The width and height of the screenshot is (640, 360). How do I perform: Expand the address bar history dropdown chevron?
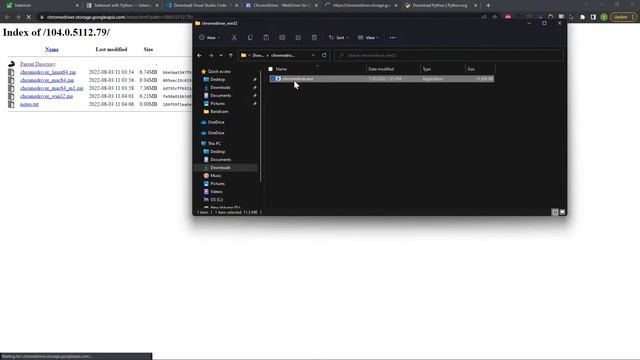313,56
